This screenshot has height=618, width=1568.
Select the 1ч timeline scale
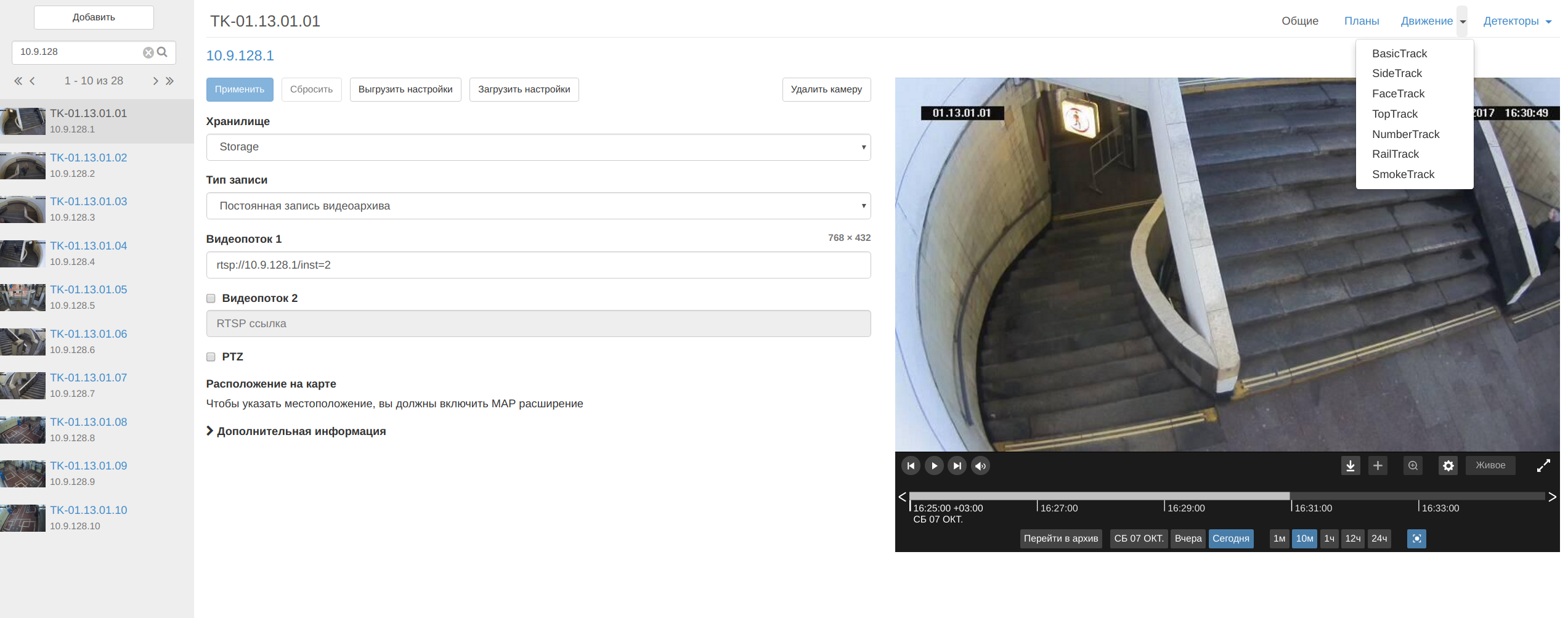point(1329,539)
